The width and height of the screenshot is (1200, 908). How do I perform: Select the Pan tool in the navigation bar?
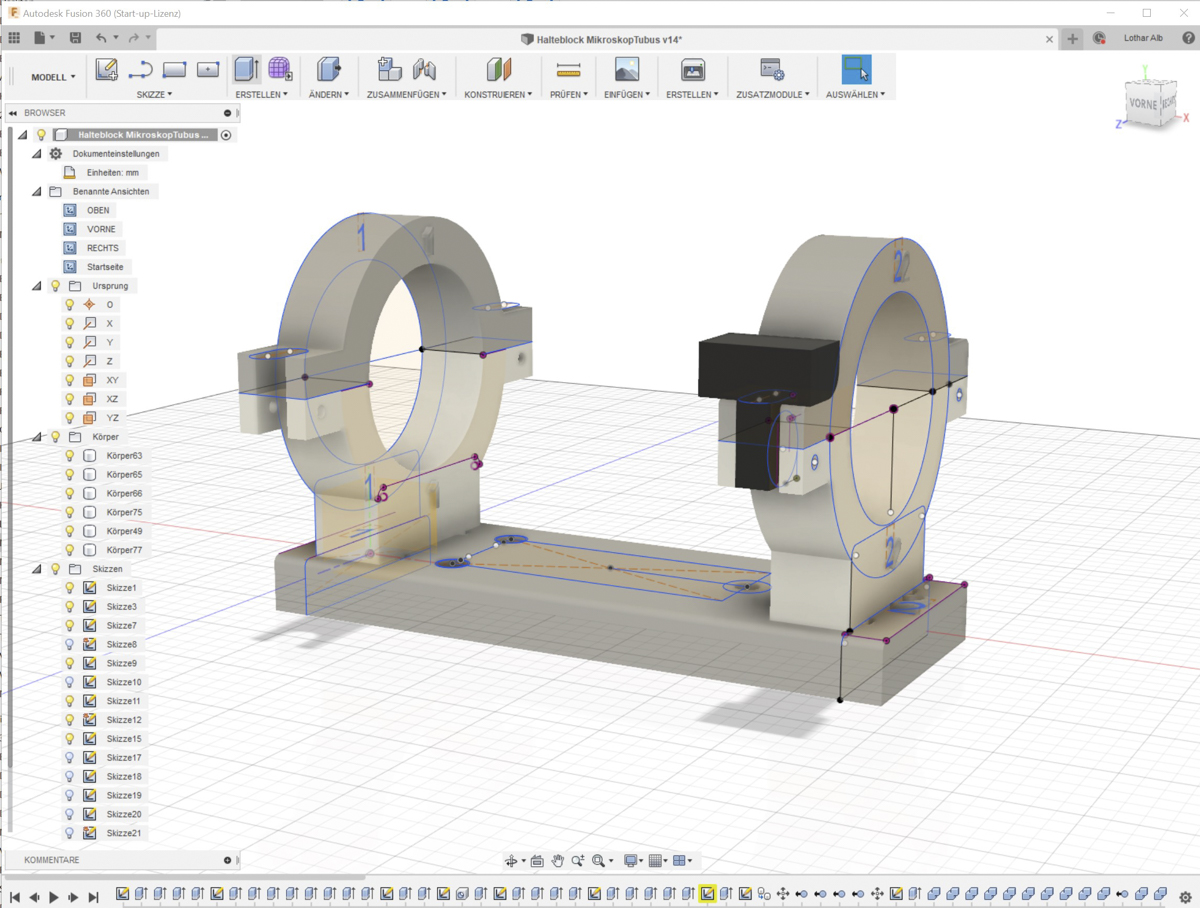click(557, 860)
